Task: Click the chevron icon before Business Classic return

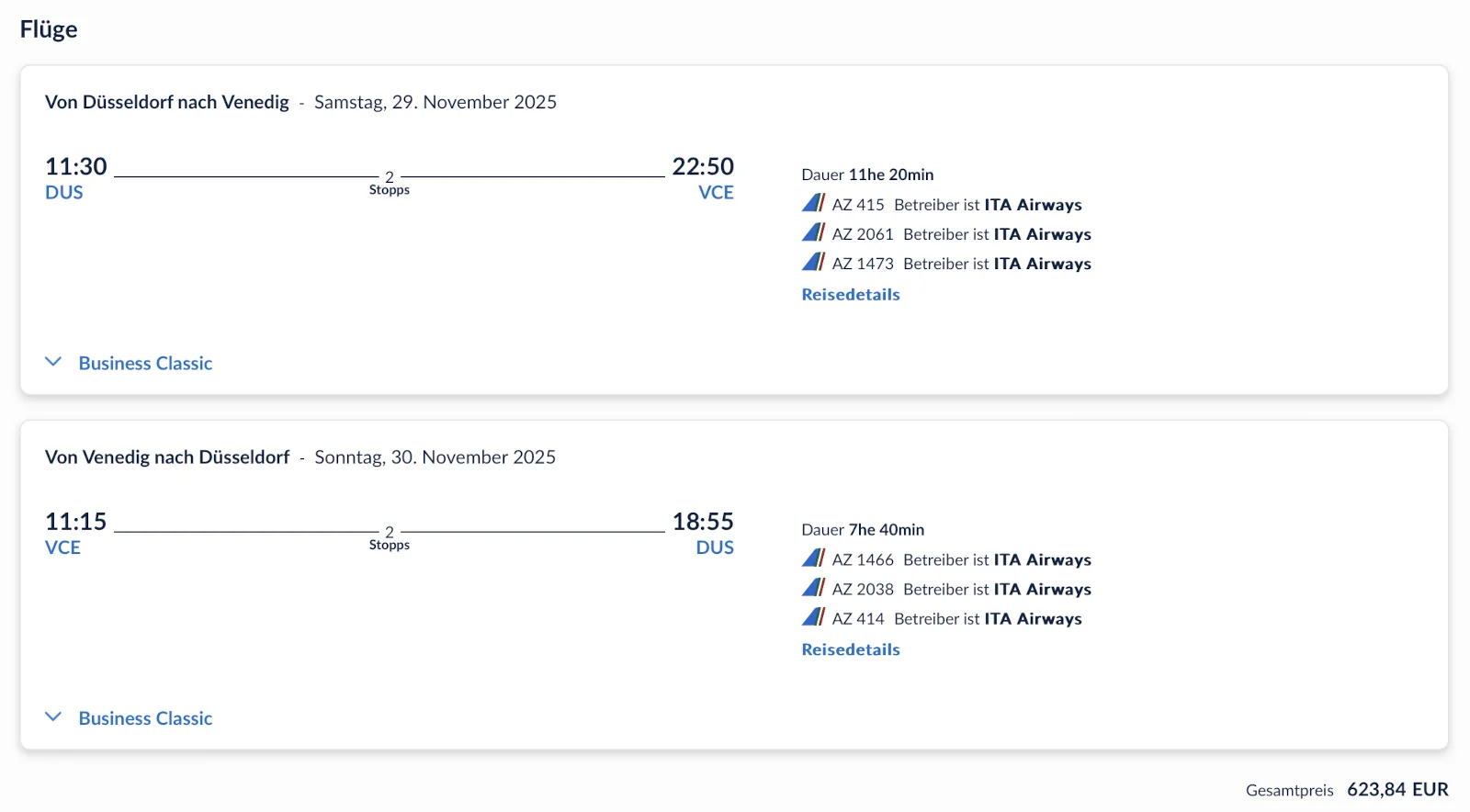Action: [x=53, y=716]
